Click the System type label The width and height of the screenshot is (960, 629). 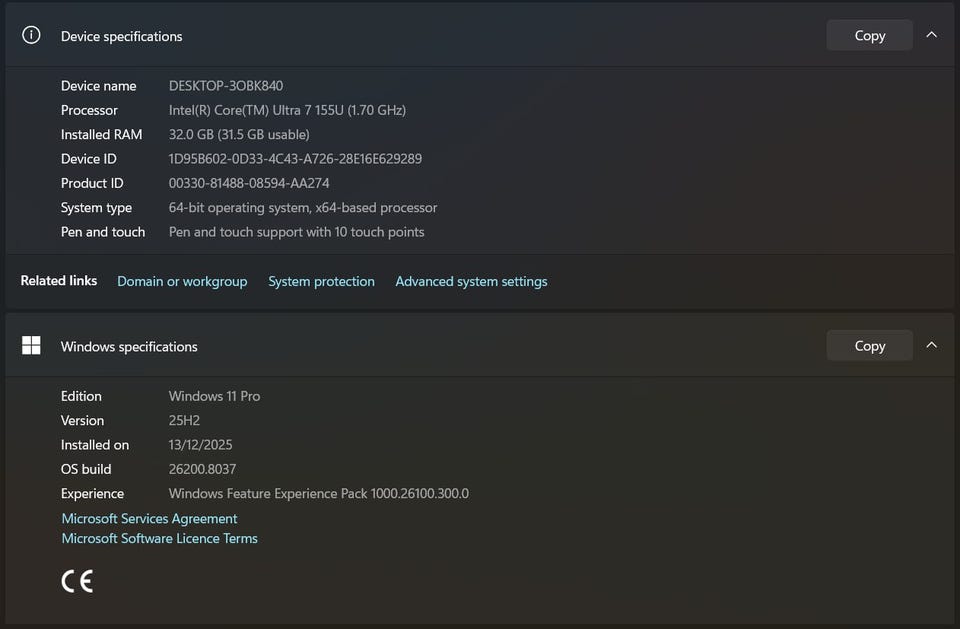pyautogui.click(x=96, y=208)
